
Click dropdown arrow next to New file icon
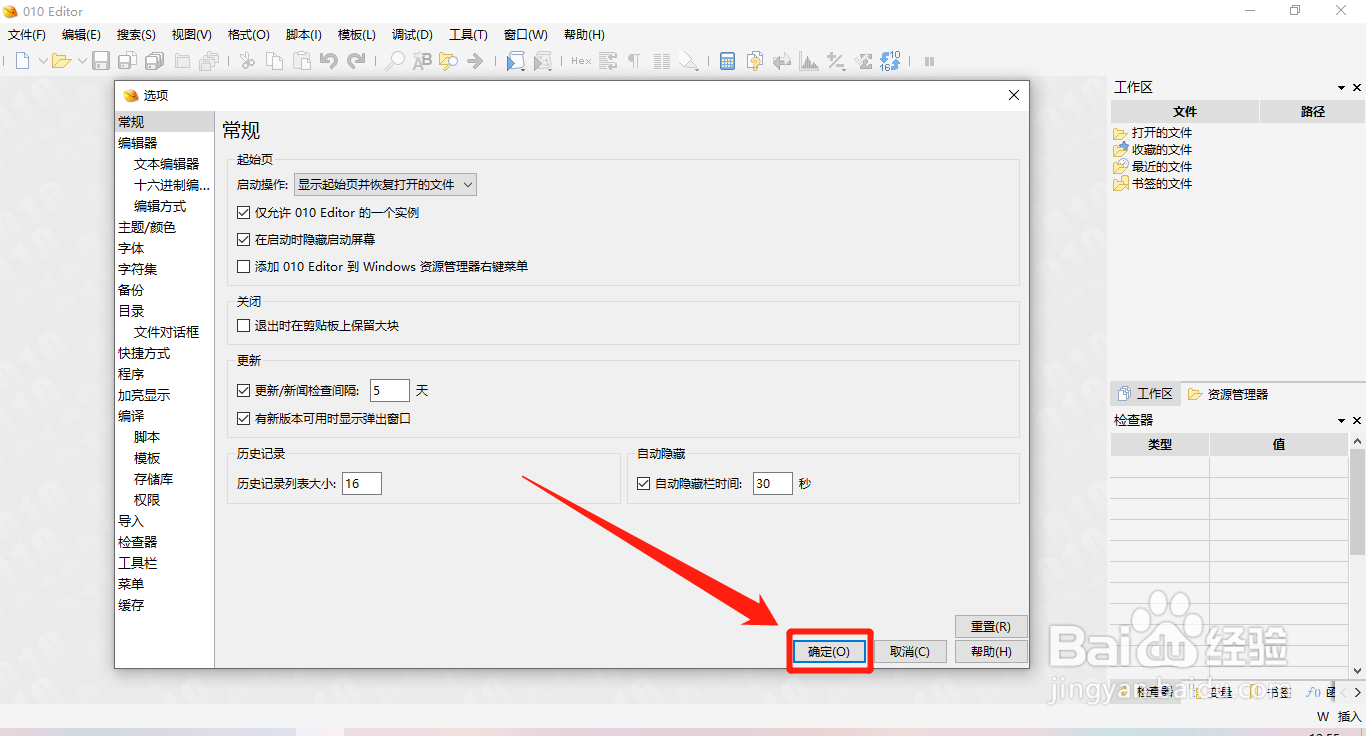(43, 61)
